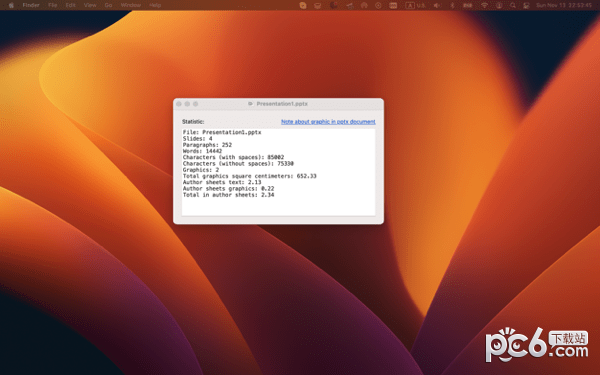Zoom the Presentation1.pptx window with the green button

click(x=196, y=104)
